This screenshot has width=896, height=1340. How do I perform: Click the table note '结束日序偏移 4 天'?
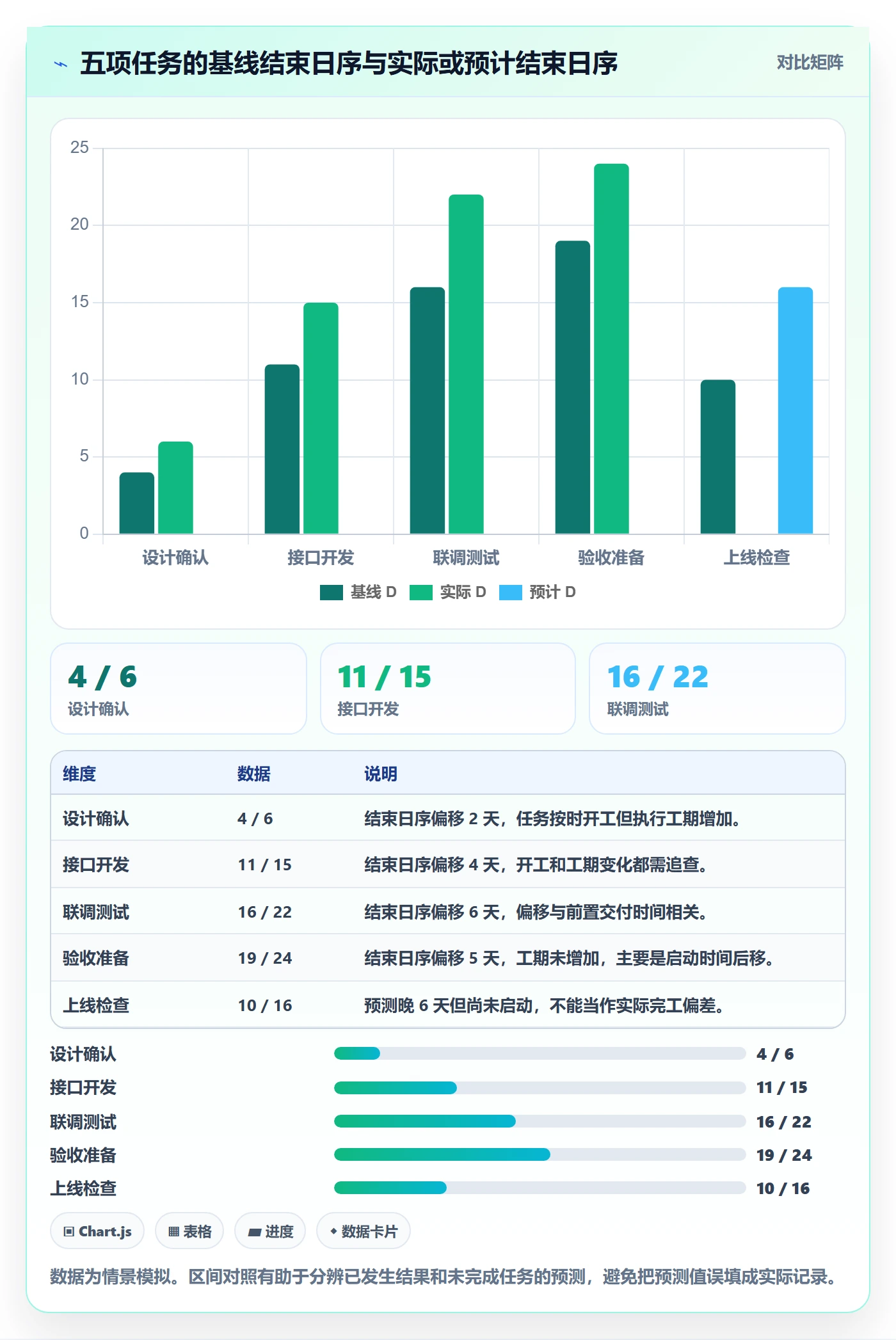click(432, 865)
